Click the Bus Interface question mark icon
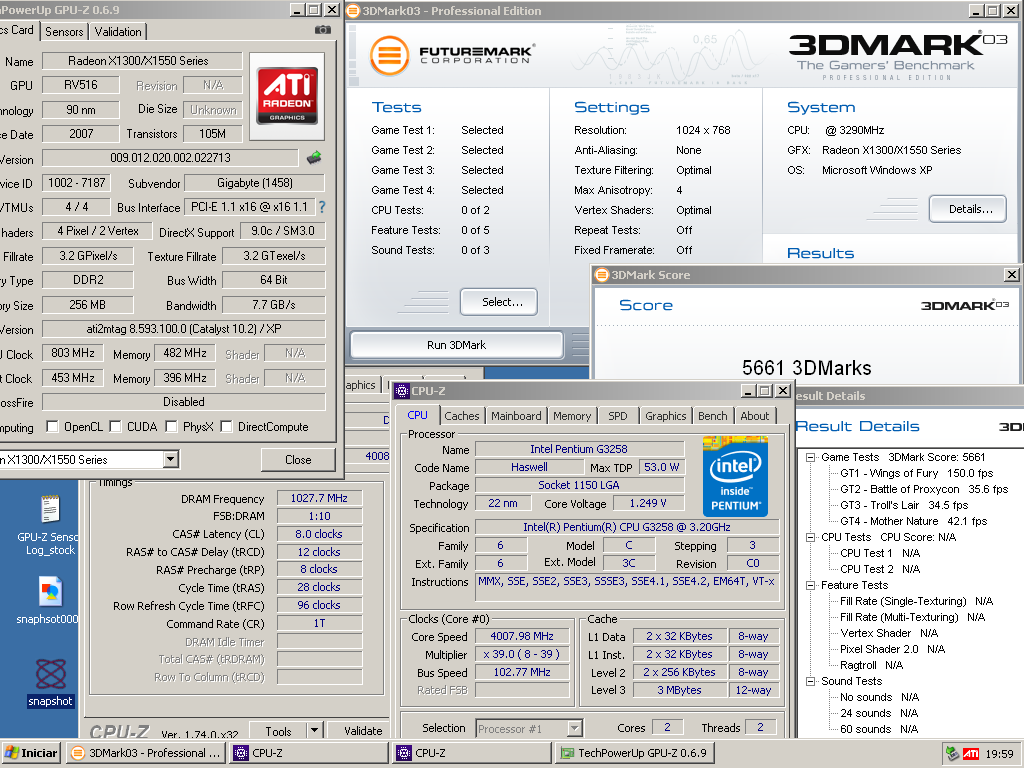The width and height of the screenshot is (1024, 768). [x=322, y=207]
